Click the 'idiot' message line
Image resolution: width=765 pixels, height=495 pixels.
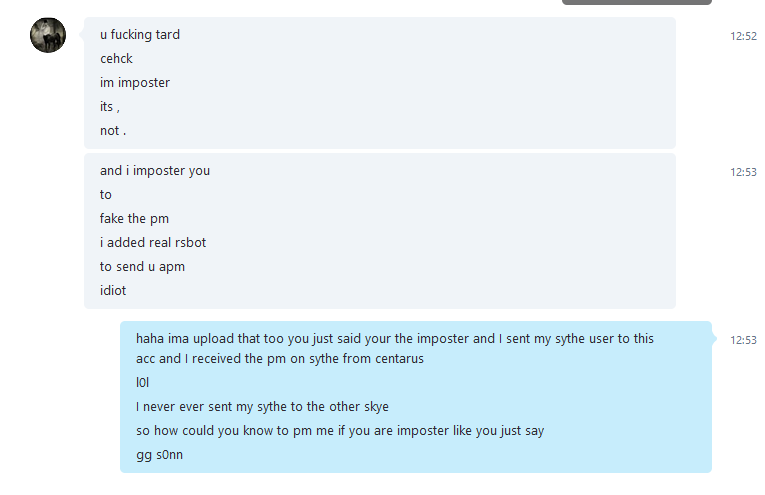[x=113, y=290]
